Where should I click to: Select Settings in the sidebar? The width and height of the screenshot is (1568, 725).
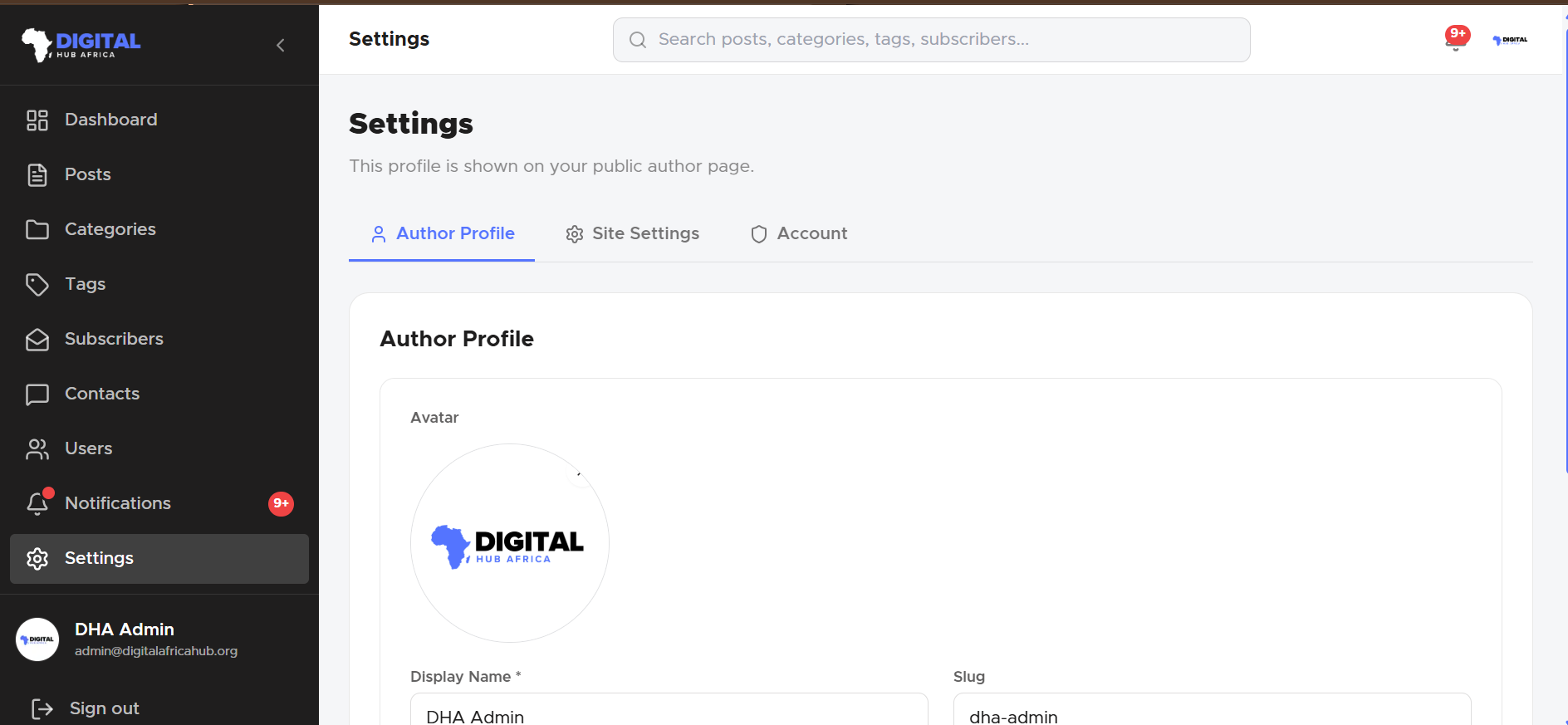(159, 558)
